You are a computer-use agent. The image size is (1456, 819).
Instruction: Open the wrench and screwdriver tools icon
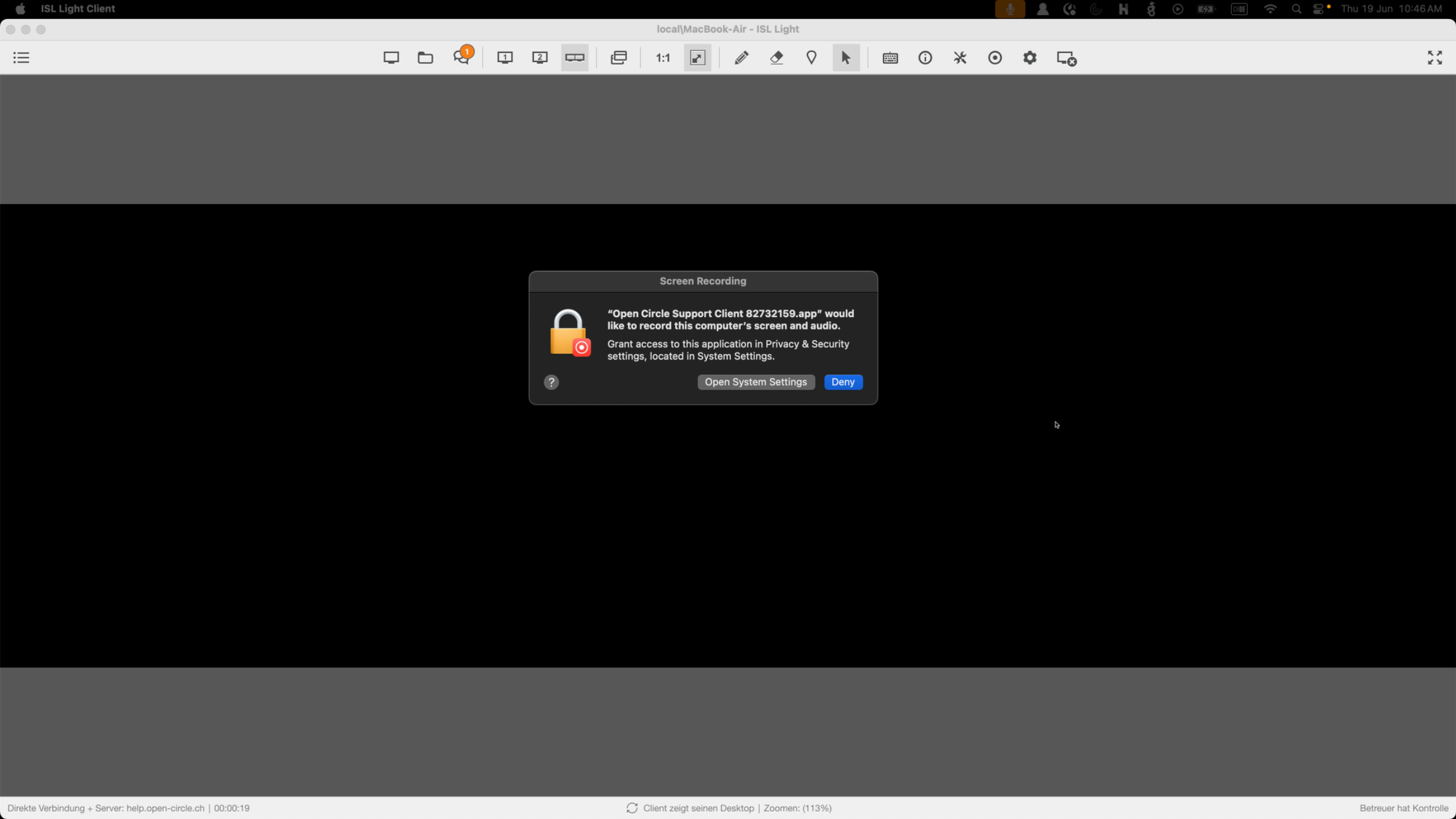point(960,58)
